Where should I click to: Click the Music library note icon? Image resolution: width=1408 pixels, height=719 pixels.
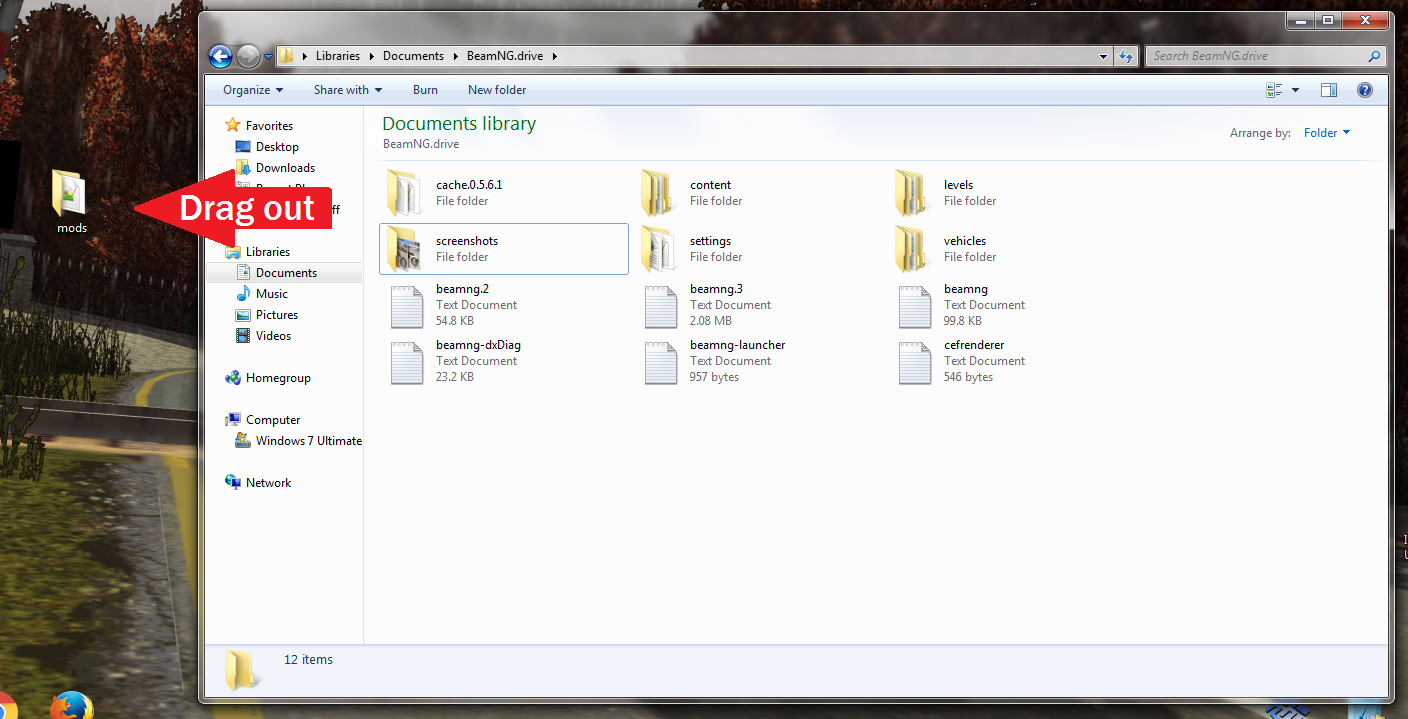tap(243, 294)
